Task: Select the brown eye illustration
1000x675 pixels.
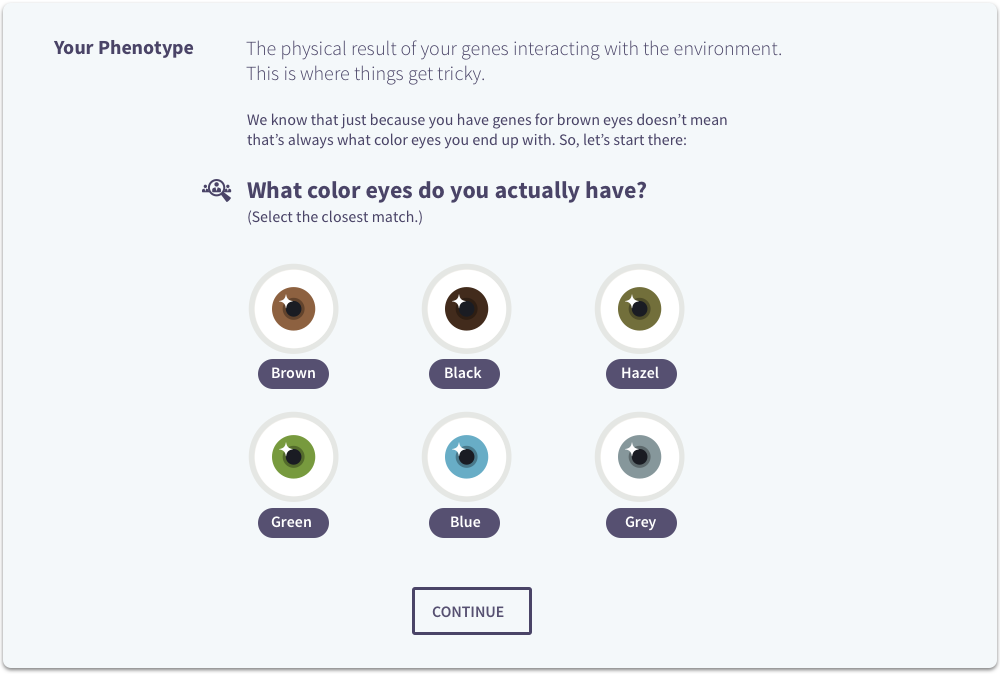Action: 293,309
